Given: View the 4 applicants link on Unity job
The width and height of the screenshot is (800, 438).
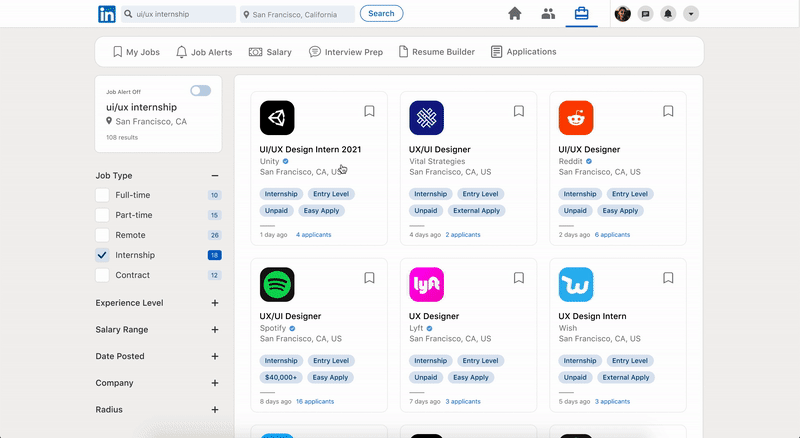Looking at the screenshot, I should 313,235.
